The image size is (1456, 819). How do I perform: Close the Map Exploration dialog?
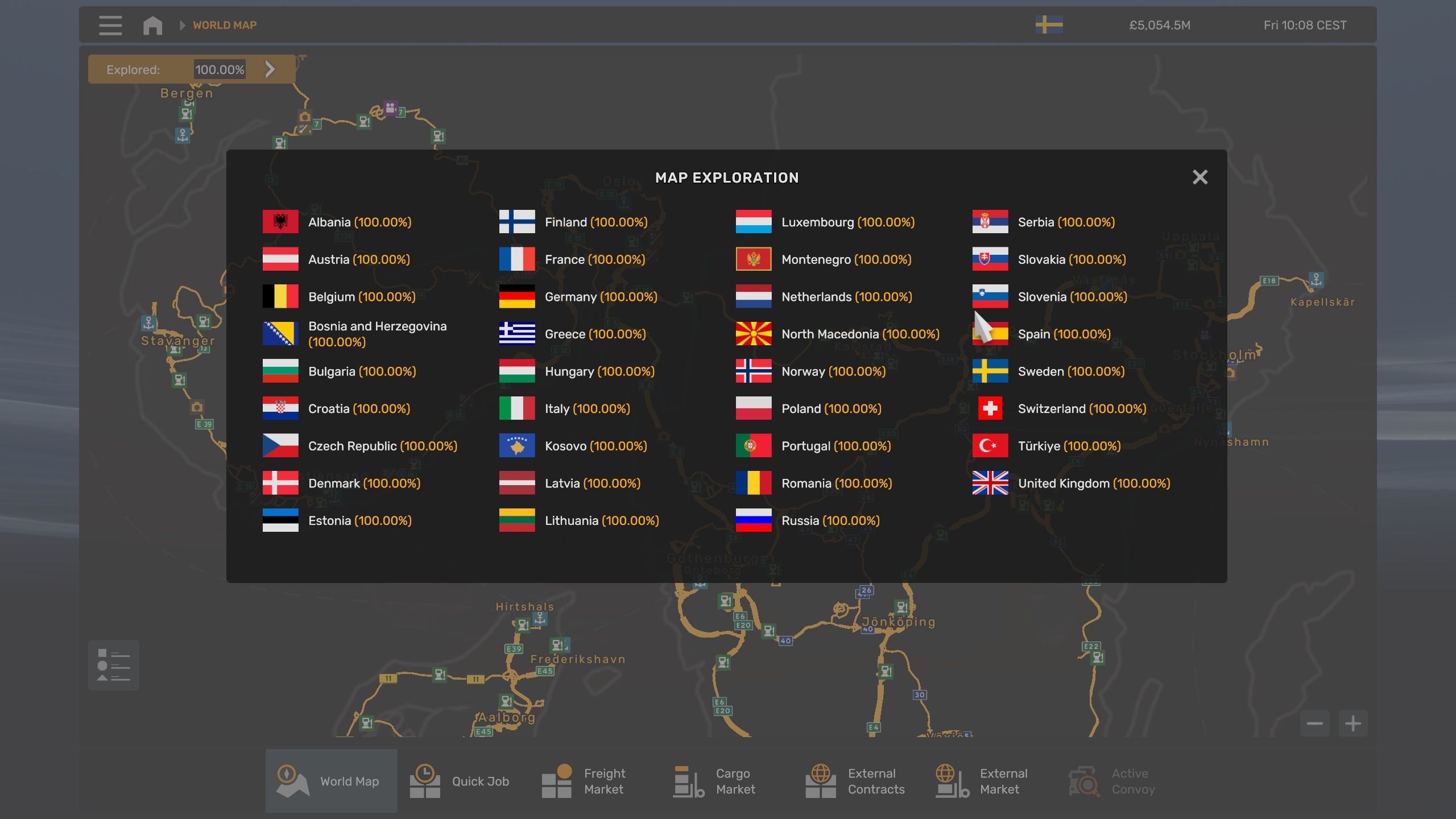point(1199,177)
